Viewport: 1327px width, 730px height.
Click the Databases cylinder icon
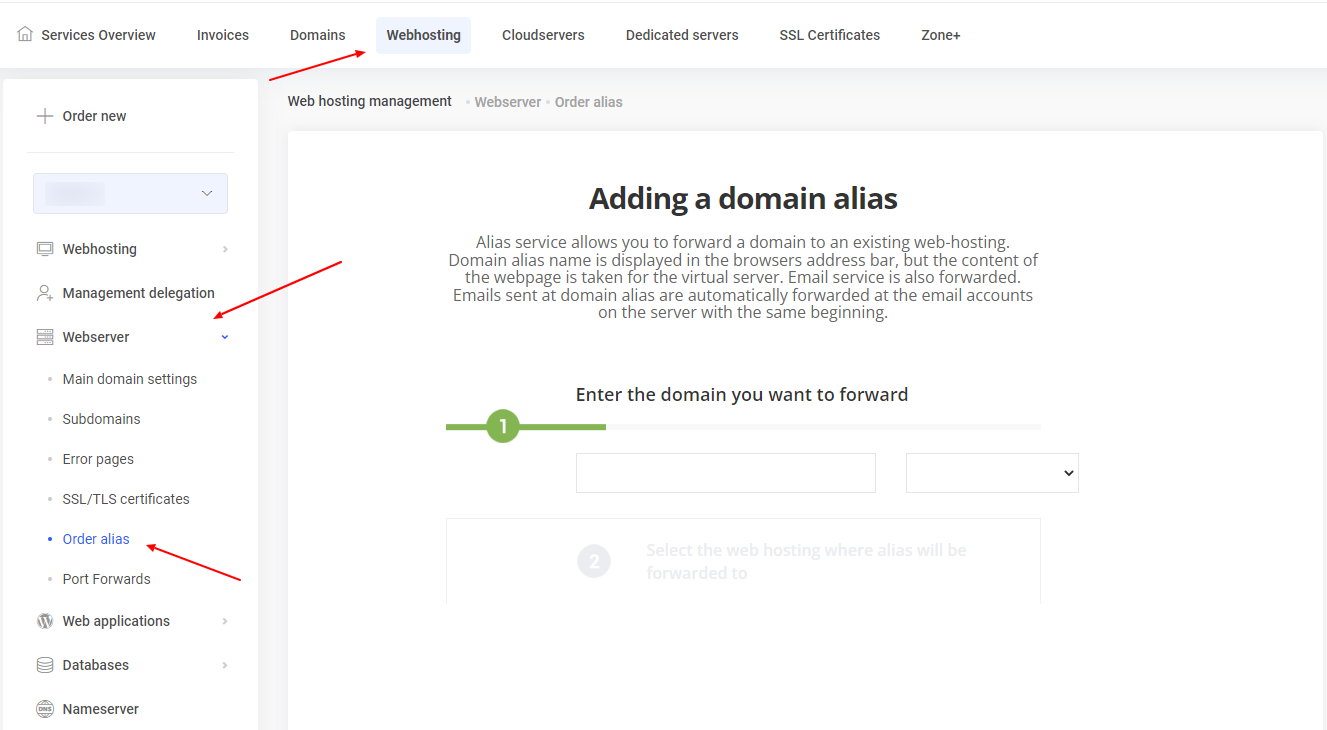click(45, 665)
